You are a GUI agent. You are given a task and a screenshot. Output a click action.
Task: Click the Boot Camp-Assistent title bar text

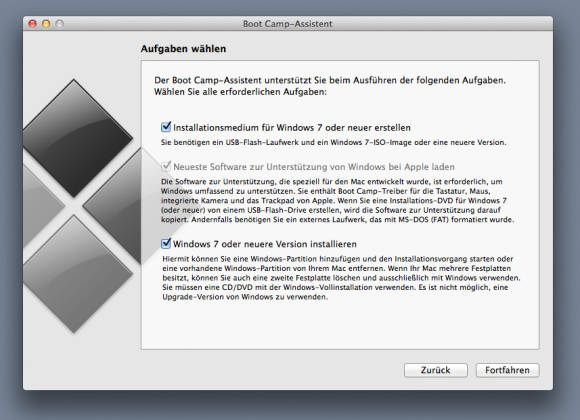(287, 24)
